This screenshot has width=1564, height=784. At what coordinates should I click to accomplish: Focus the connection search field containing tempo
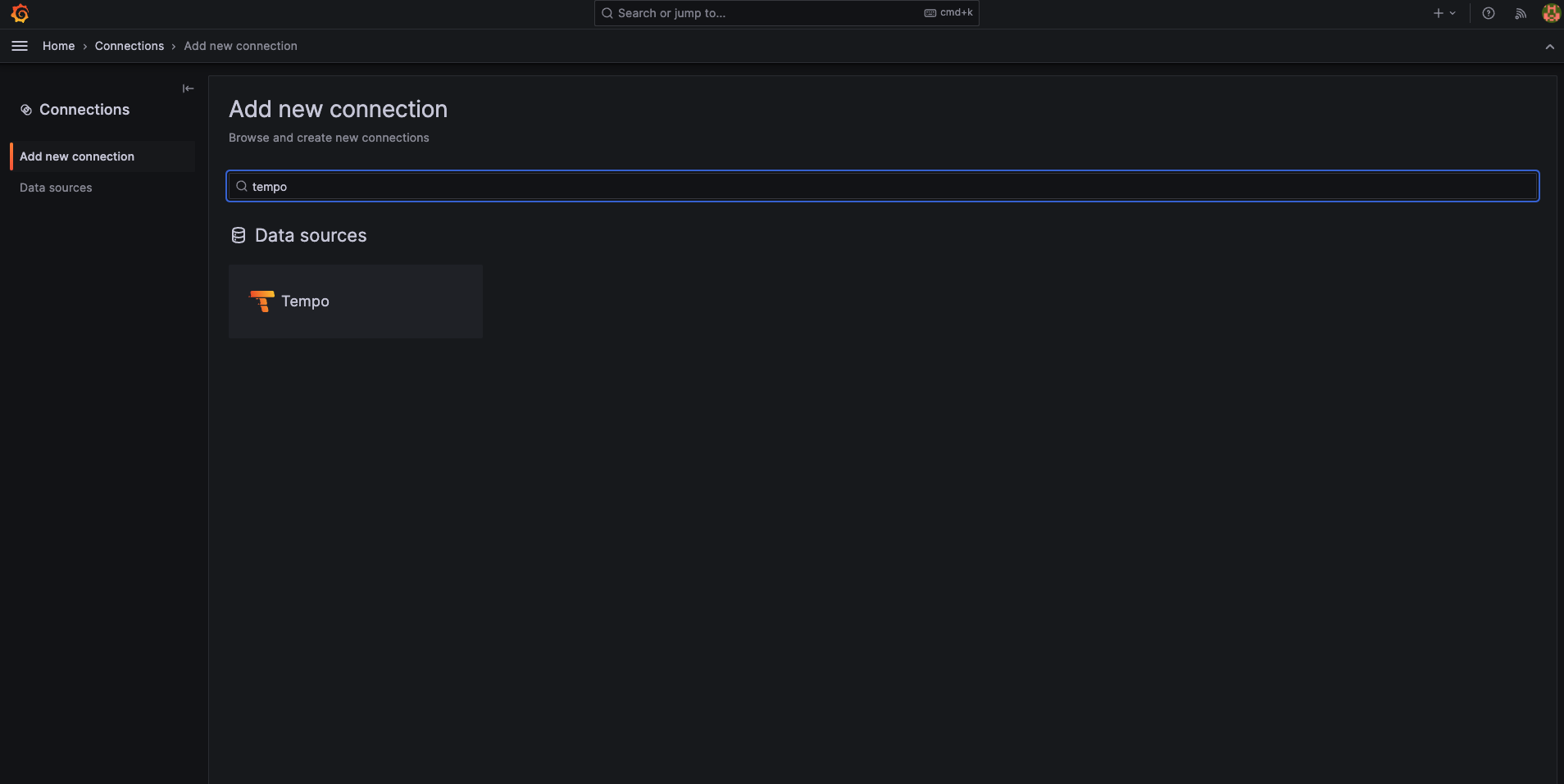(x=883, y=186)
